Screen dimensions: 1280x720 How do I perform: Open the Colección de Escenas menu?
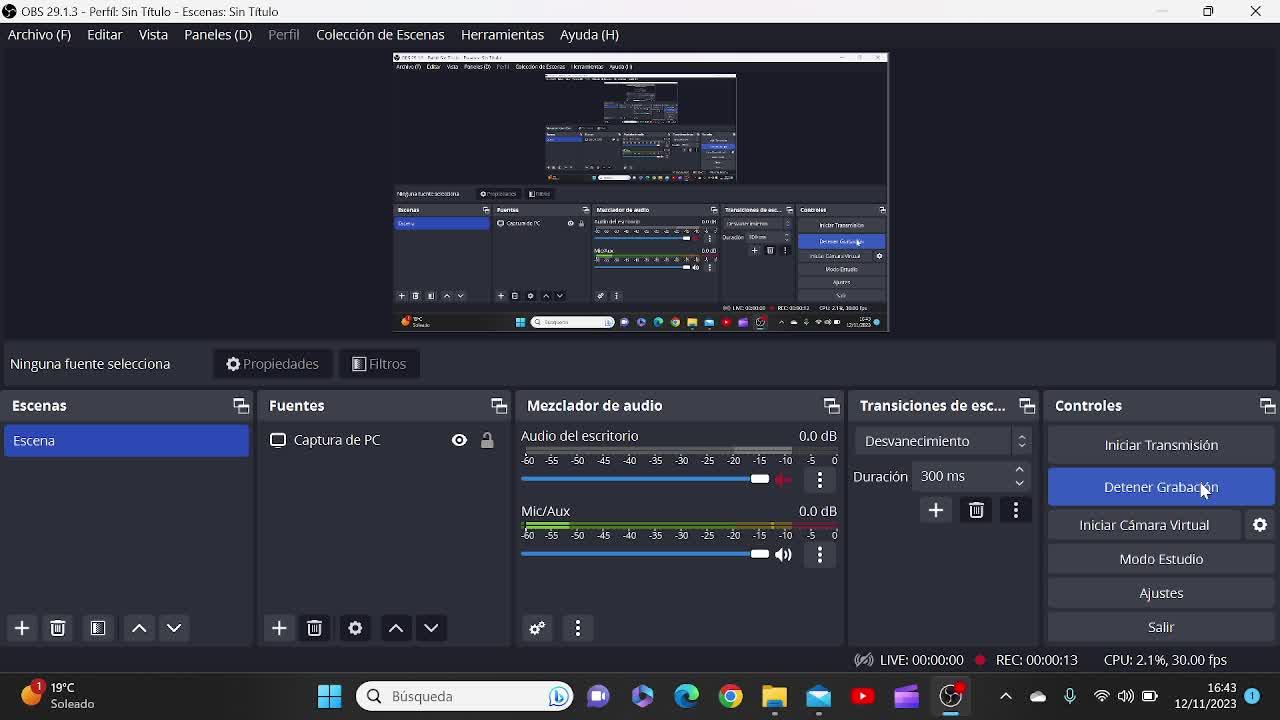(x=380, y=35)
